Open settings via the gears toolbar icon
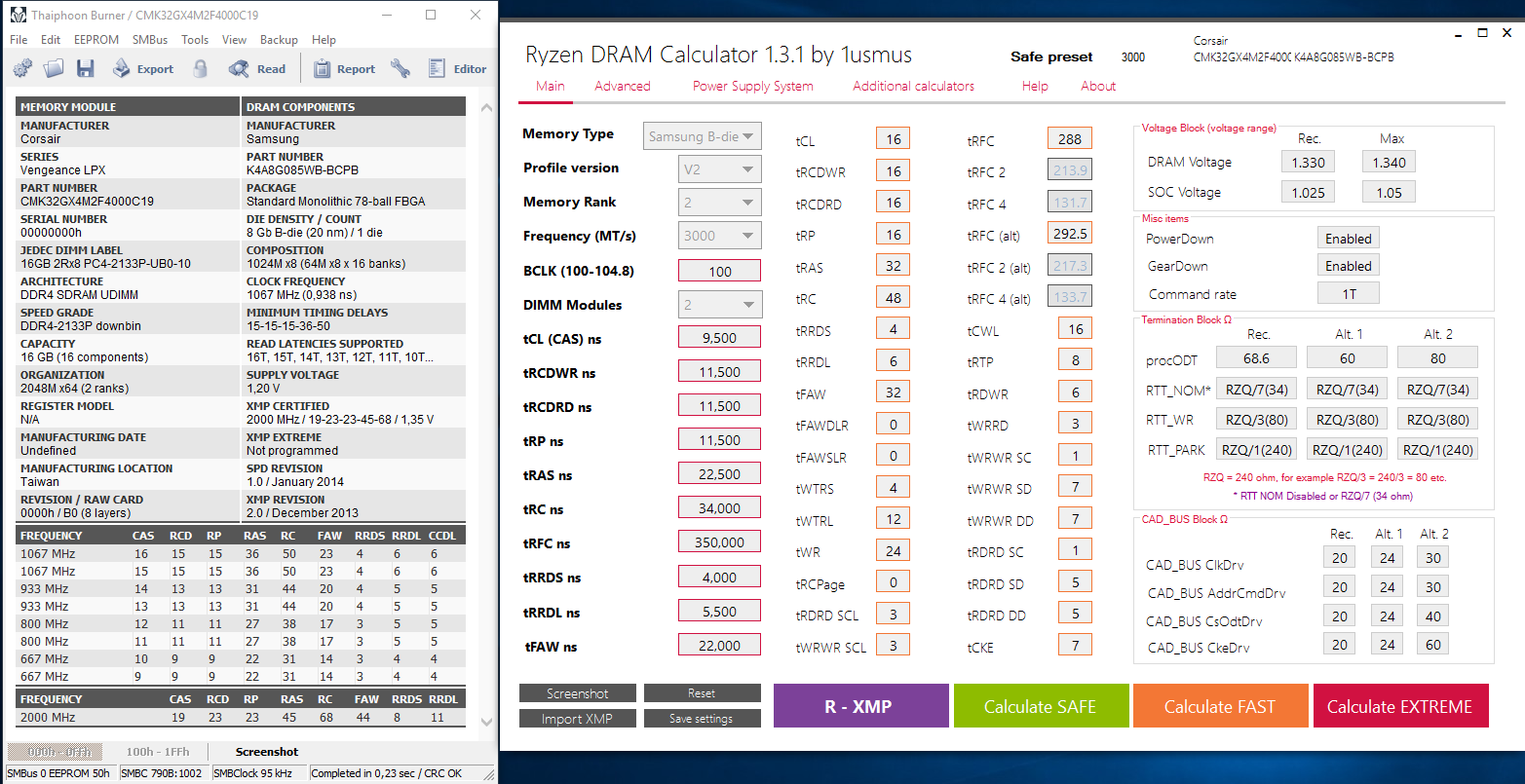Viewport: 1525px width, 784px height. [22, 69]
